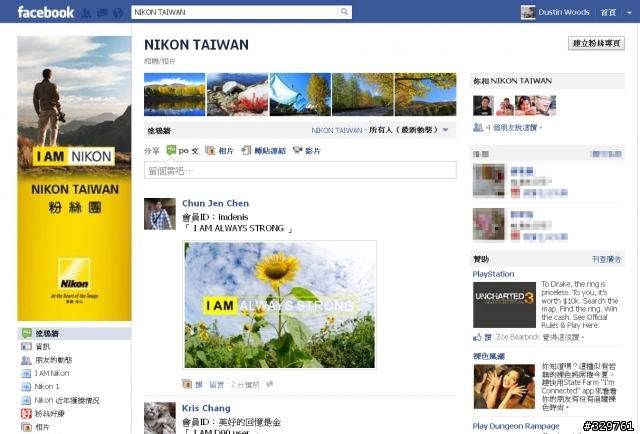
Task: Select 轉貼連結 share option
Action: pyautogui.click(x=264, y=151)
